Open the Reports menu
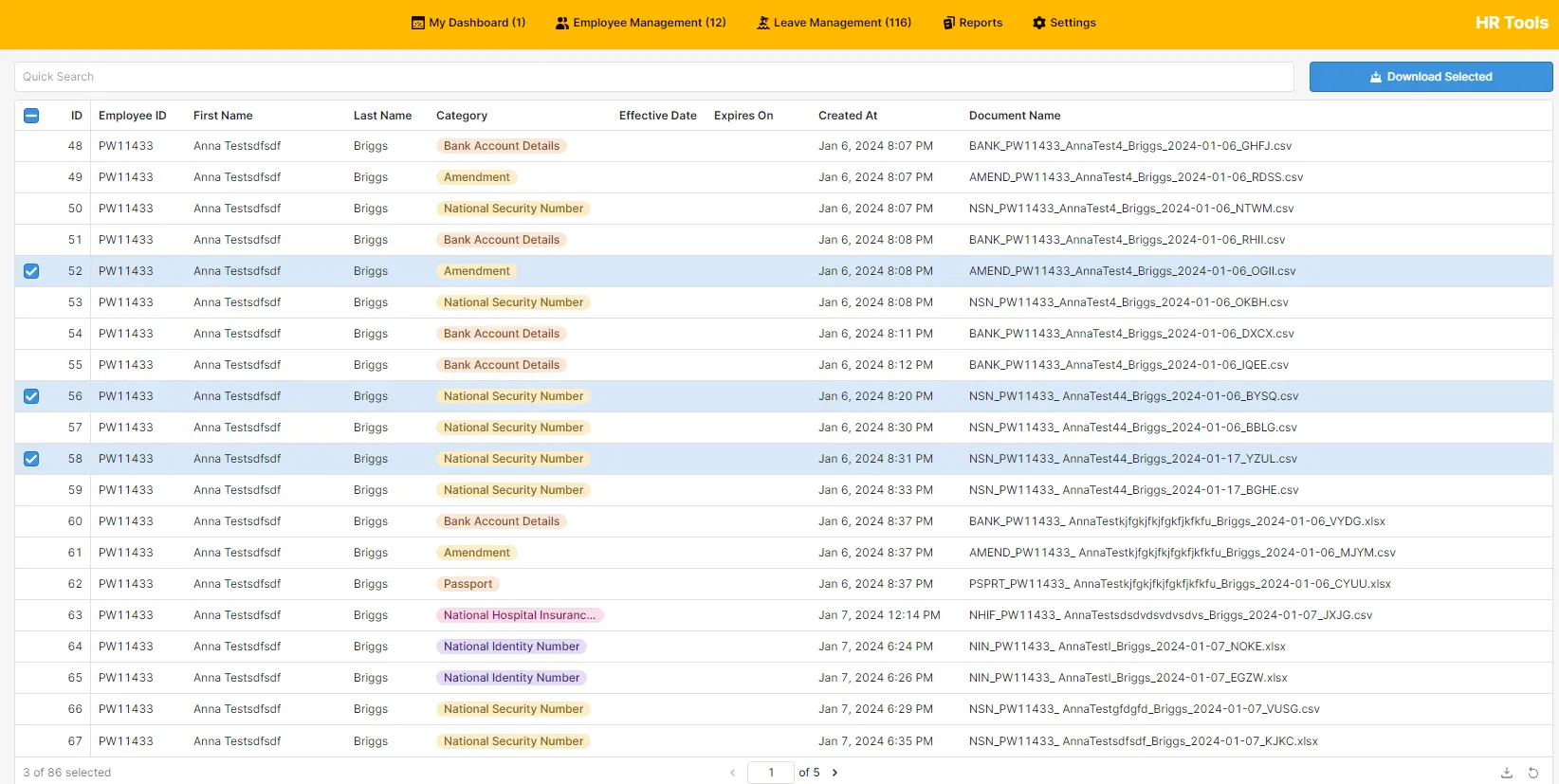The height and width of the screenshot is (784, 1559). point(973,23)
